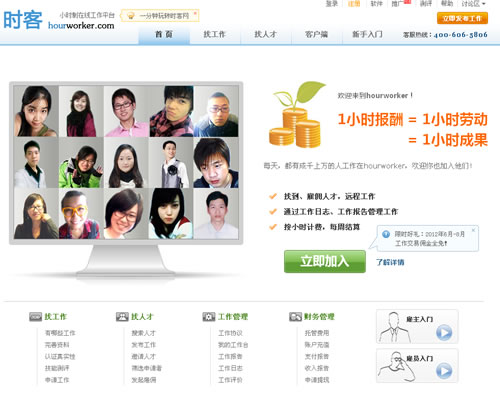
Task: Click the 财务管理 section icon
Action: 295,317
